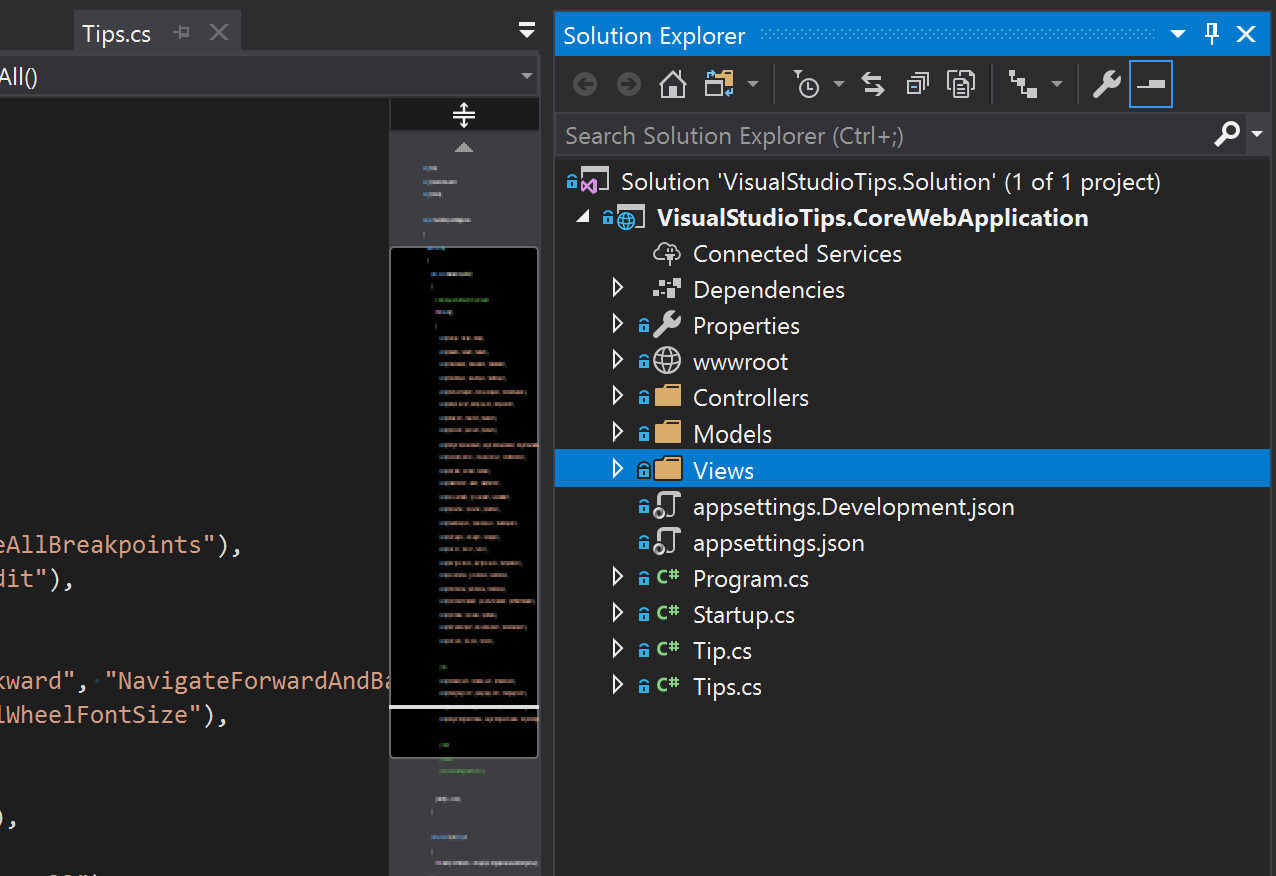Collapse the VisualStudioTips.CoreWebApplication project
Screen dimensions: 1276x876
[583, 217]
